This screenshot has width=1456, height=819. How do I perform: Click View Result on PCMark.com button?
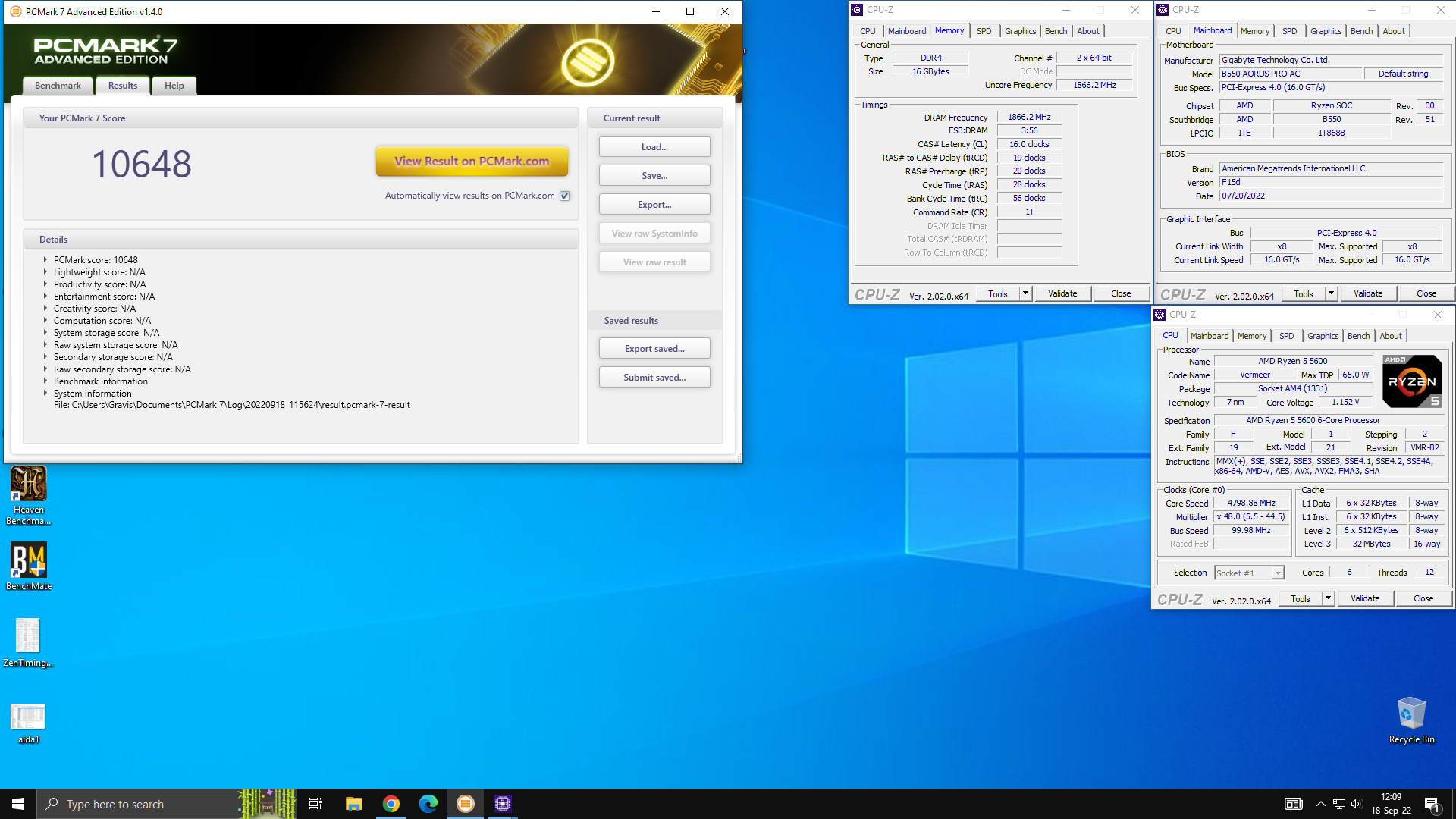pyautogui.click(x=472, y=161)
